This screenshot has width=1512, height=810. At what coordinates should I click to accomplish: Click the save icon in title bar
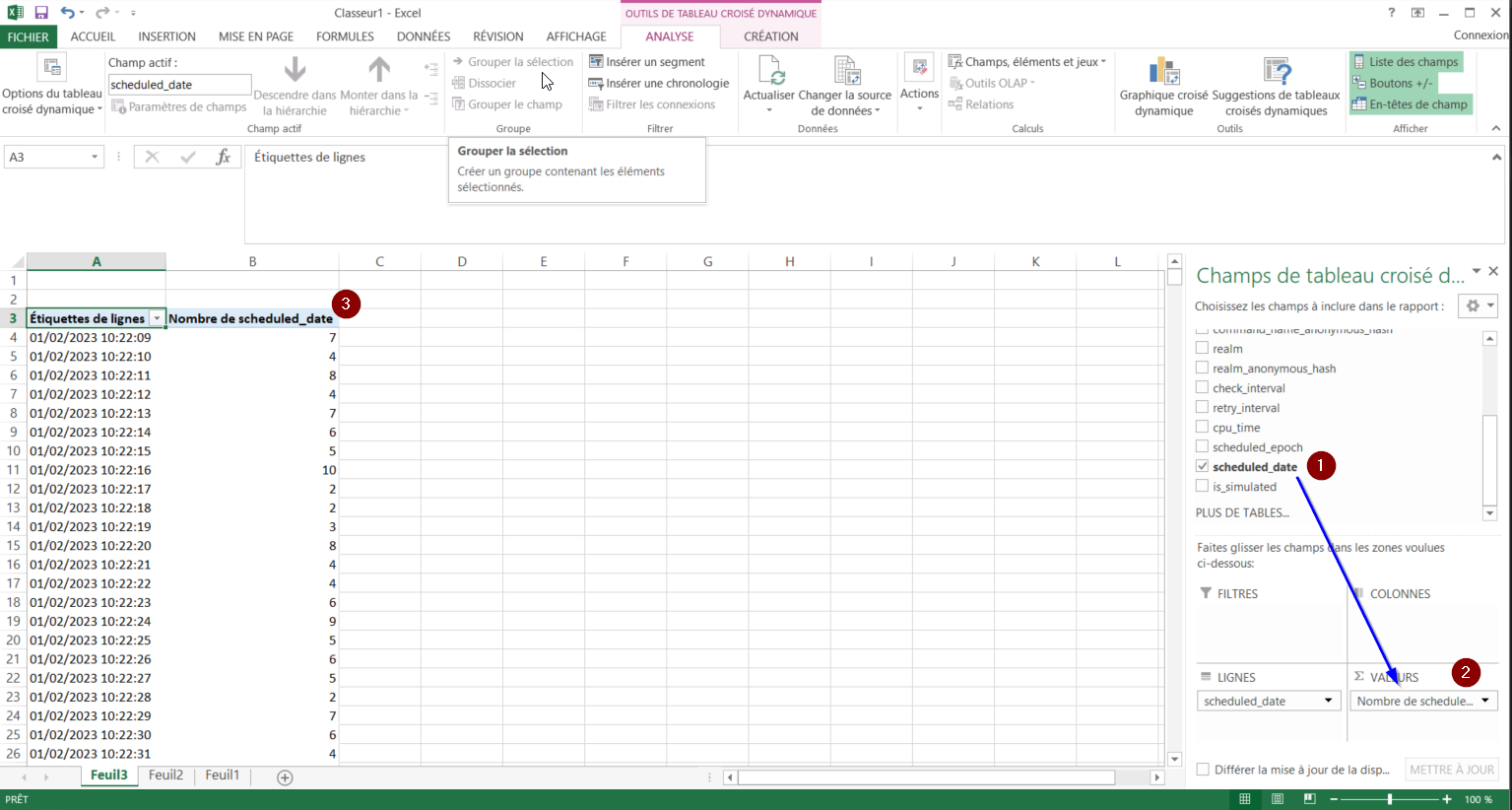[x=41, y=13]
